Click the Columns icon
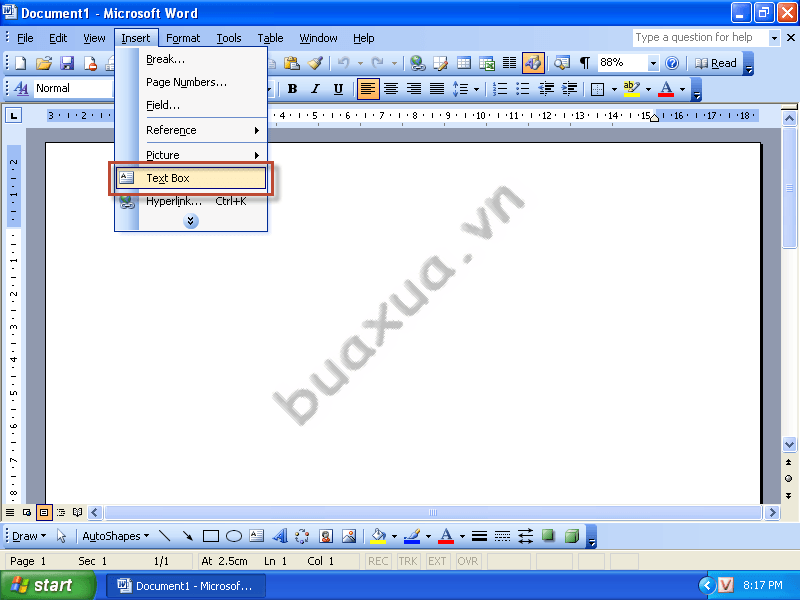The width and height of the screenshot is (800, 600). click(509, 63)
